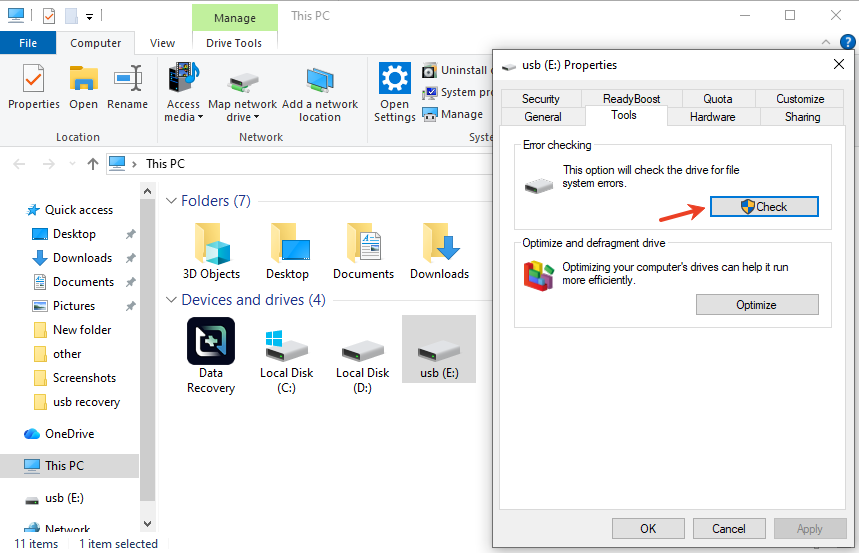Switch to the Quota tab
Viewport: 859px width, 553px height.
click(718, 99)
